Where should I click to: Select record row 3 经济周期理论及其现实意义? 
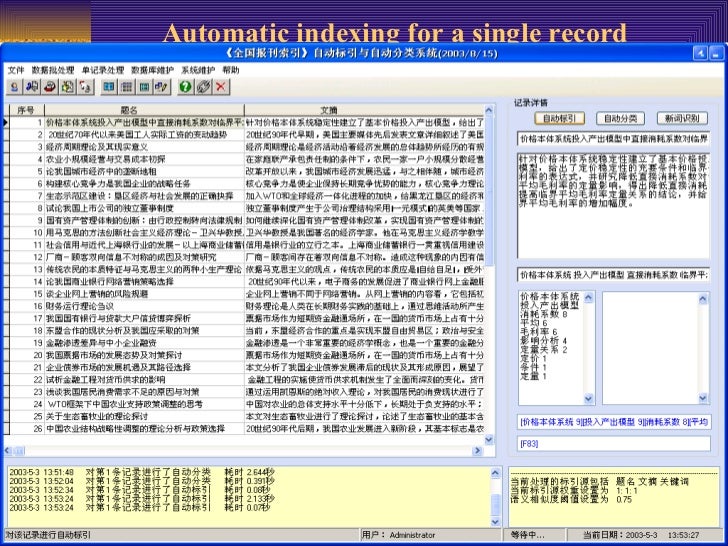247,147
